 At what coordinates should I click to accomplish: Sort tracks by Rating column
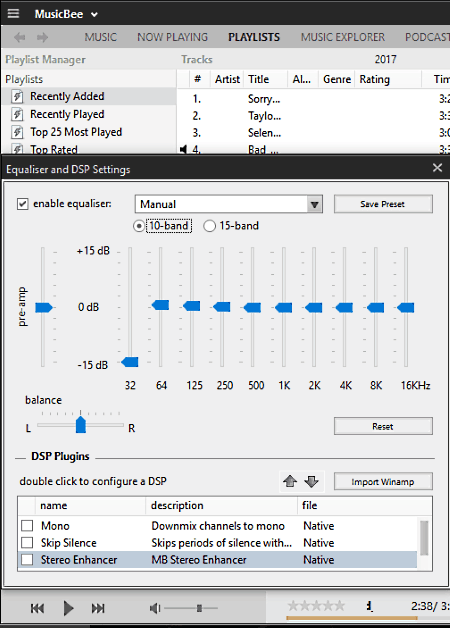point(388,79)
